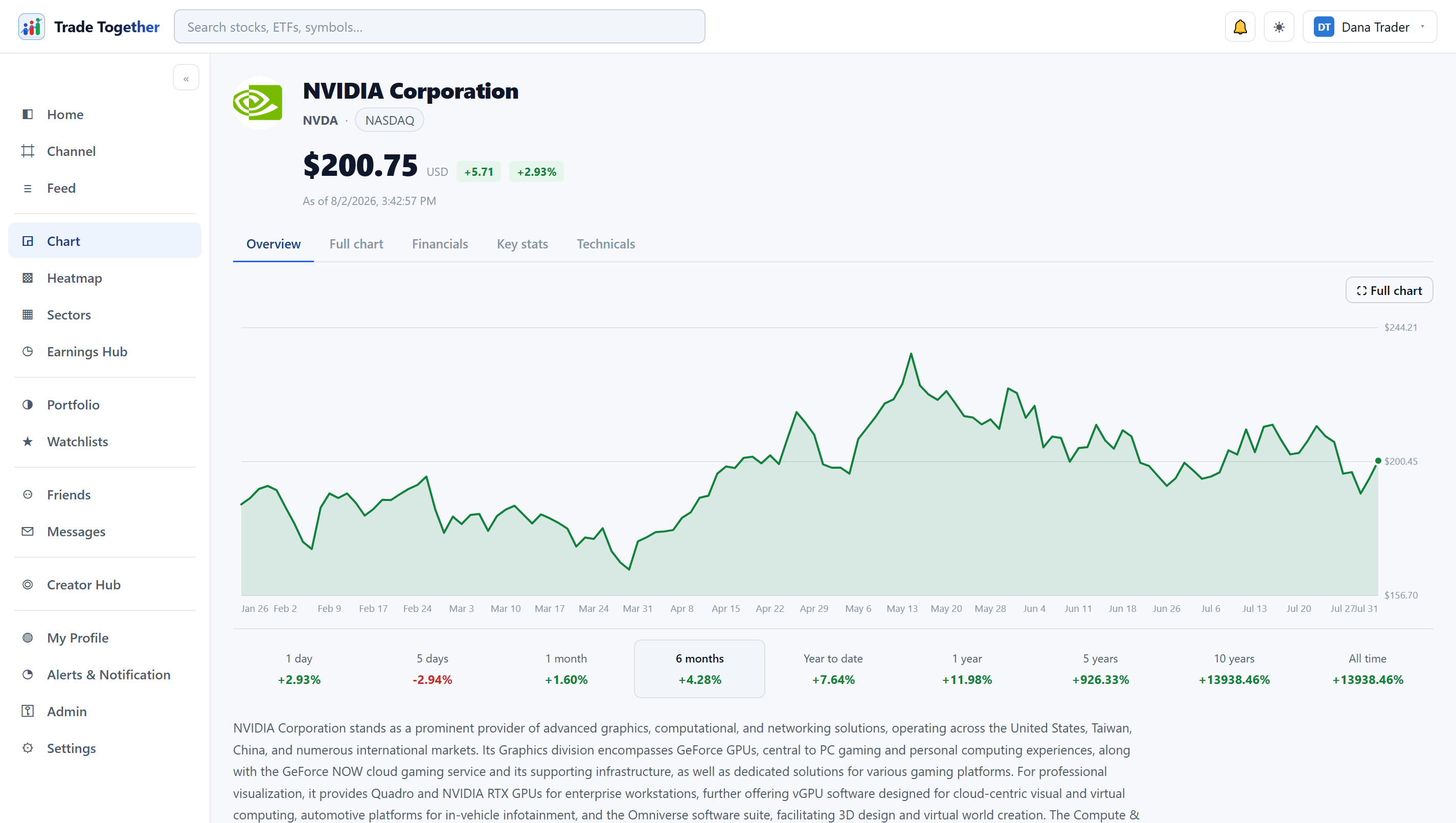Image resolution: width=1456 pixels, height=823 pixels.
Task: Open the Technicals tab
Action: coord(606,244)
